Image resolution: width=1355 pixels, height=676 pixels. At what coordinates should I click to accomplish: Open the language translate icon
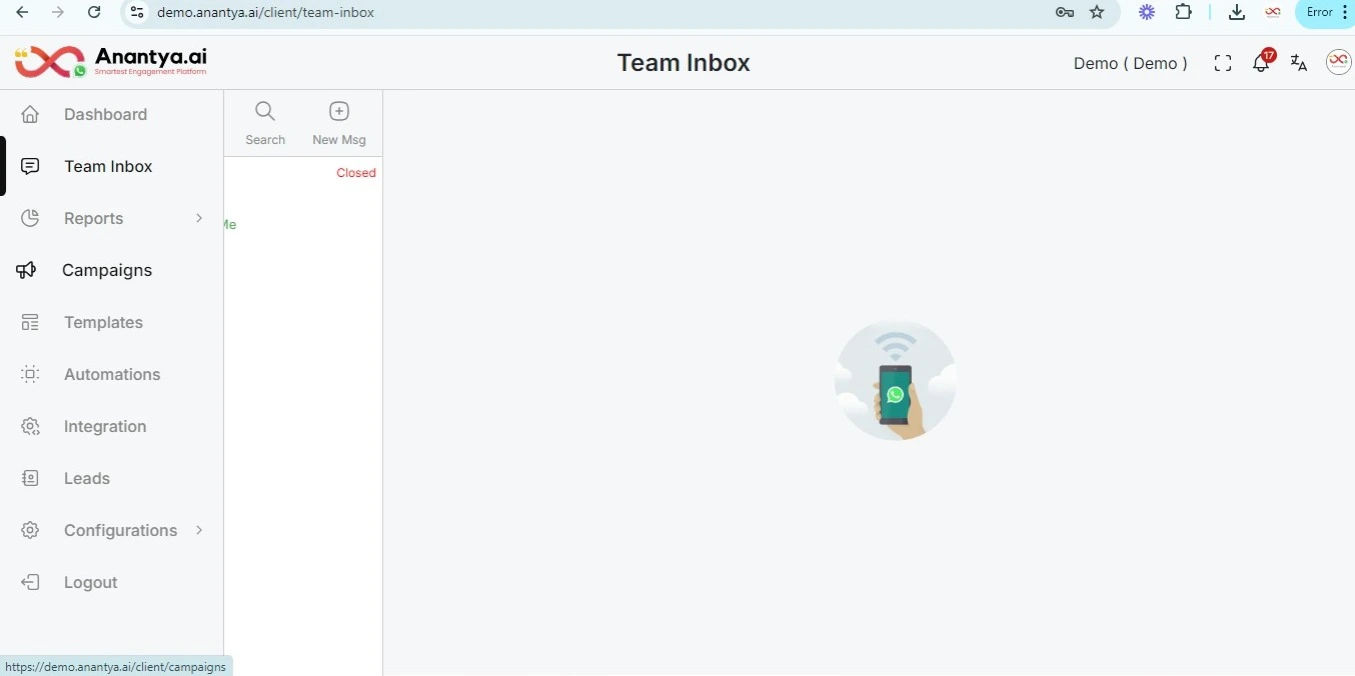(x=1299, y=63)
